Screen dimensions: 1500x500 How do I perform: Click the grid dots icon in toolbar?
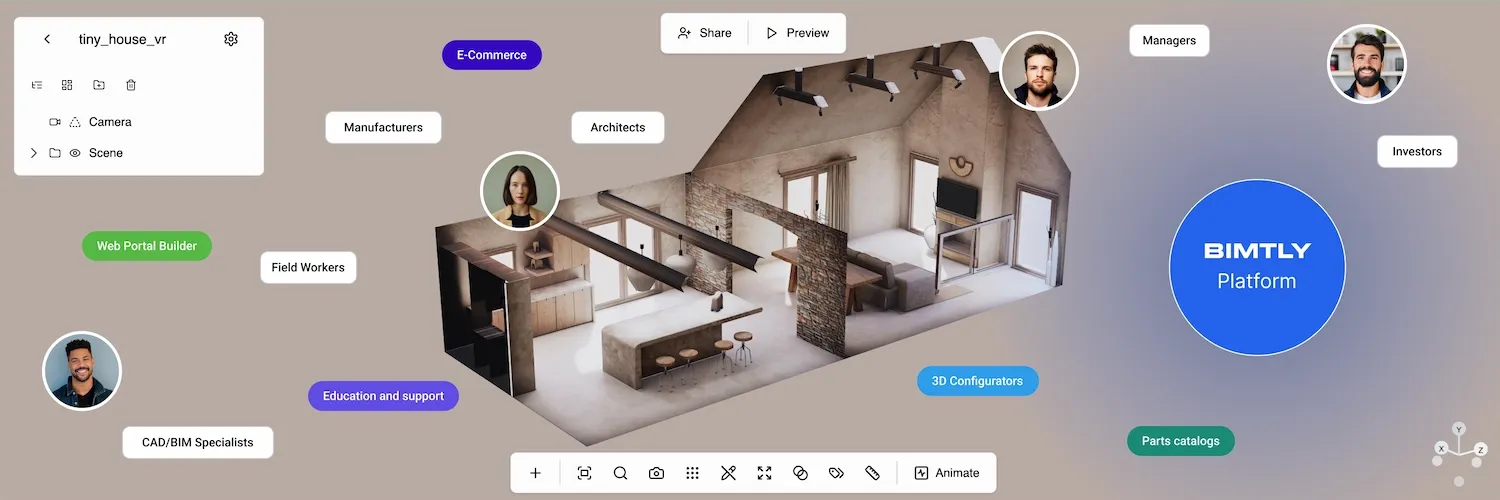tap(692, 473)
